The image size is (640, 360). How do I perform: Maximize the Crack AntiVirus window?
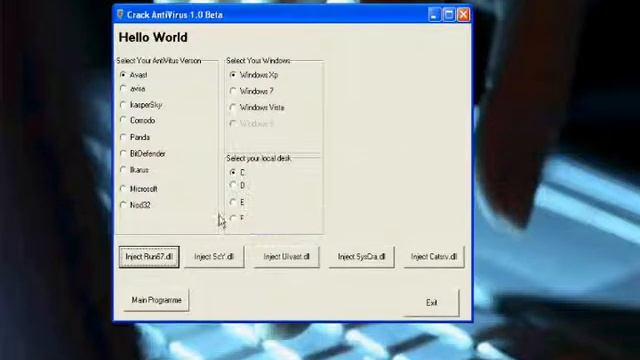tap(449, 15)
